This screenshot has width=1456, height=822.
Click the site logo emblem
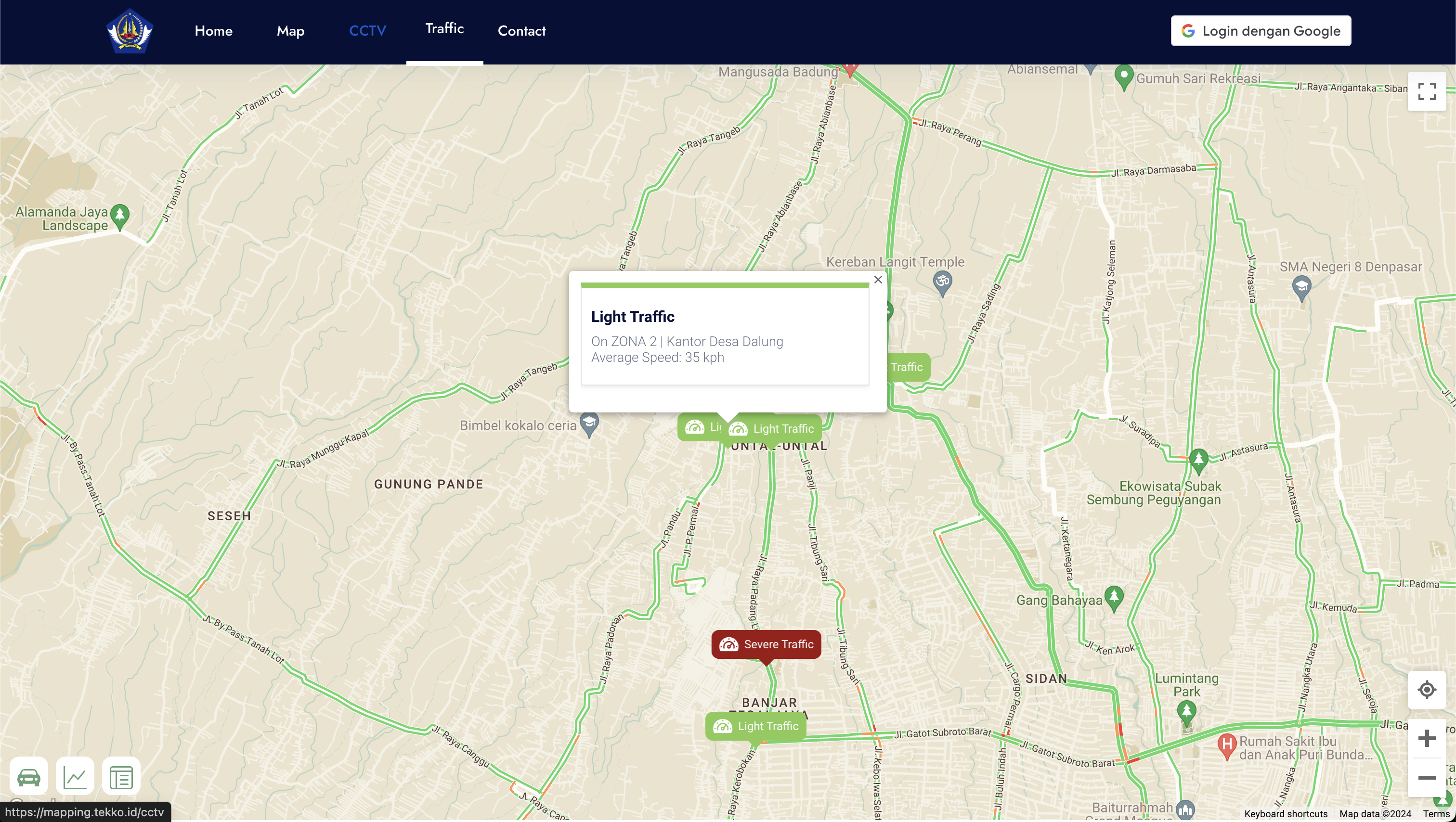click(x=130, y=31)
